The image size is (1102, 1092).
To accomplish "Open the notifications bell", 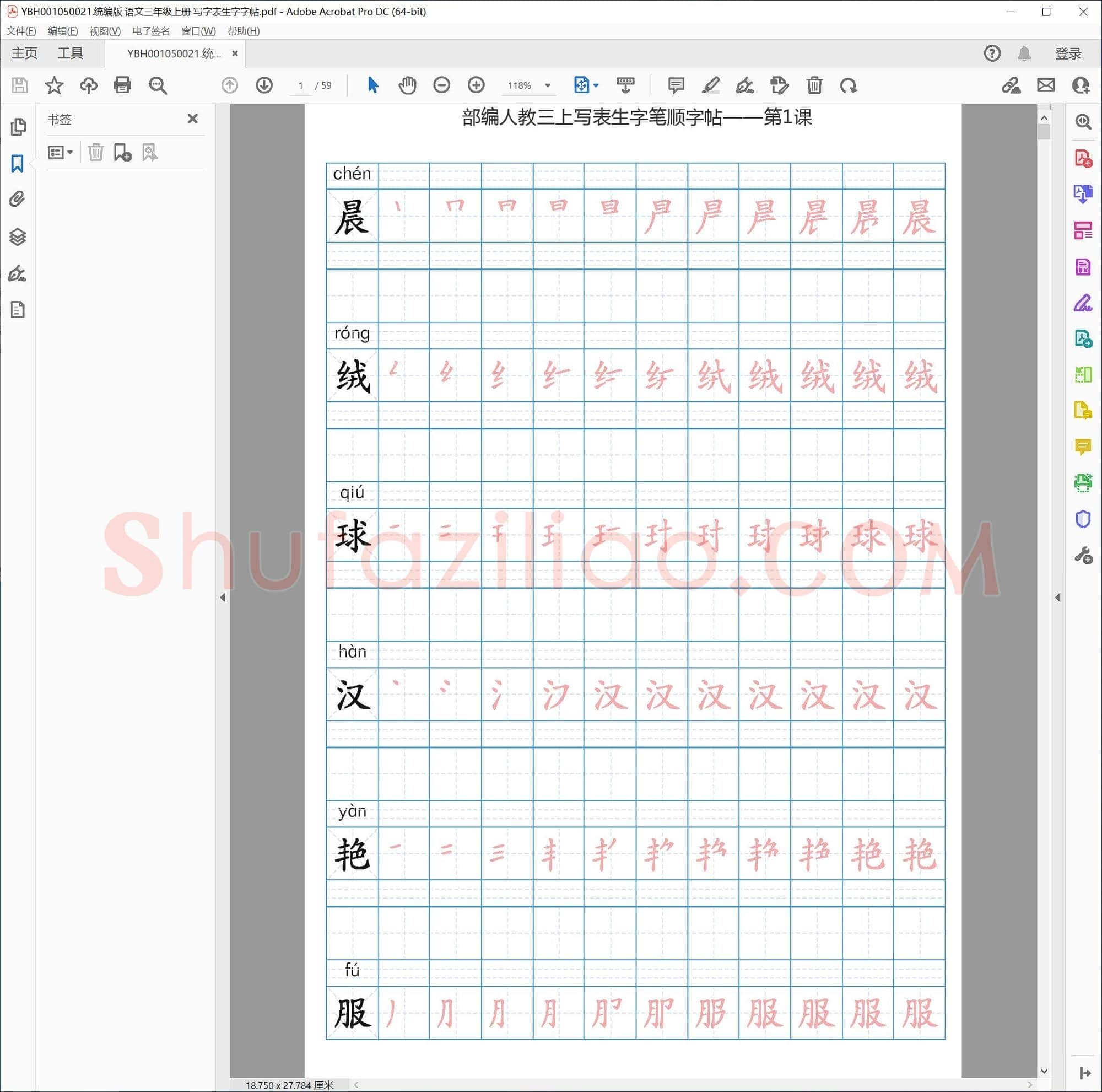I will tap(1024, 53).
